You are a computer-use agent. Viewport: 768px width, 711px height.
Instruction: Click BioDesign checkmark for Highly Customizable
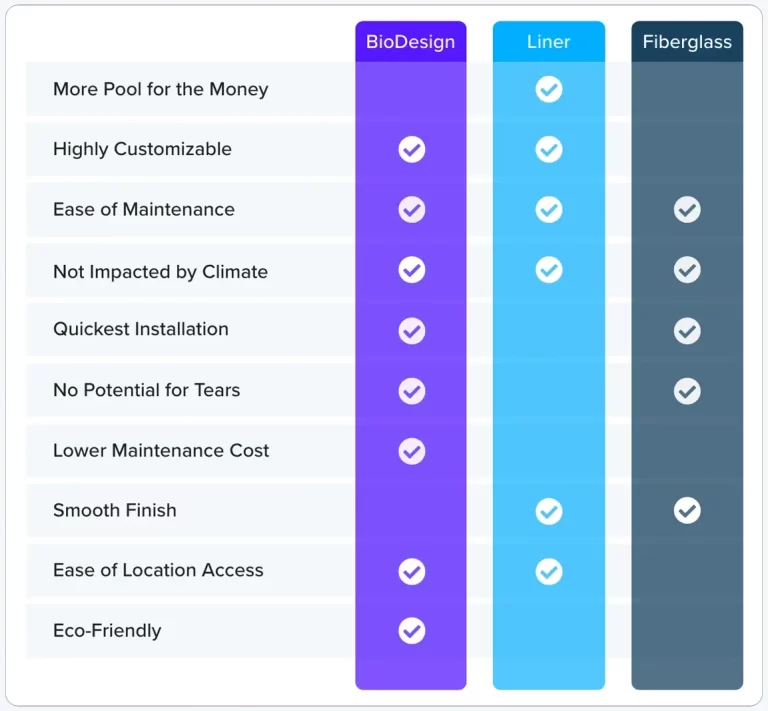point(412,149)
